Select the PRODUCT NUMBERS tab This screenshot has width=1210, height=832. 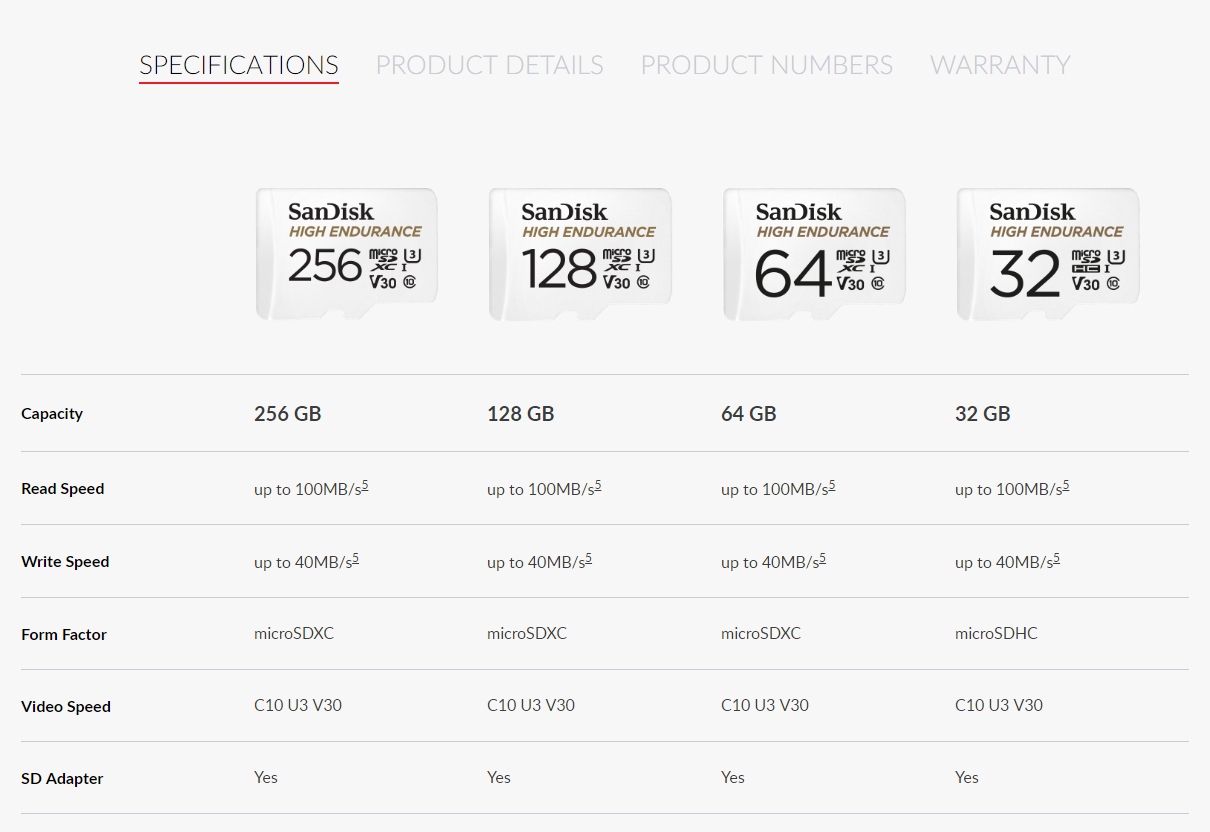click(766, 64)
